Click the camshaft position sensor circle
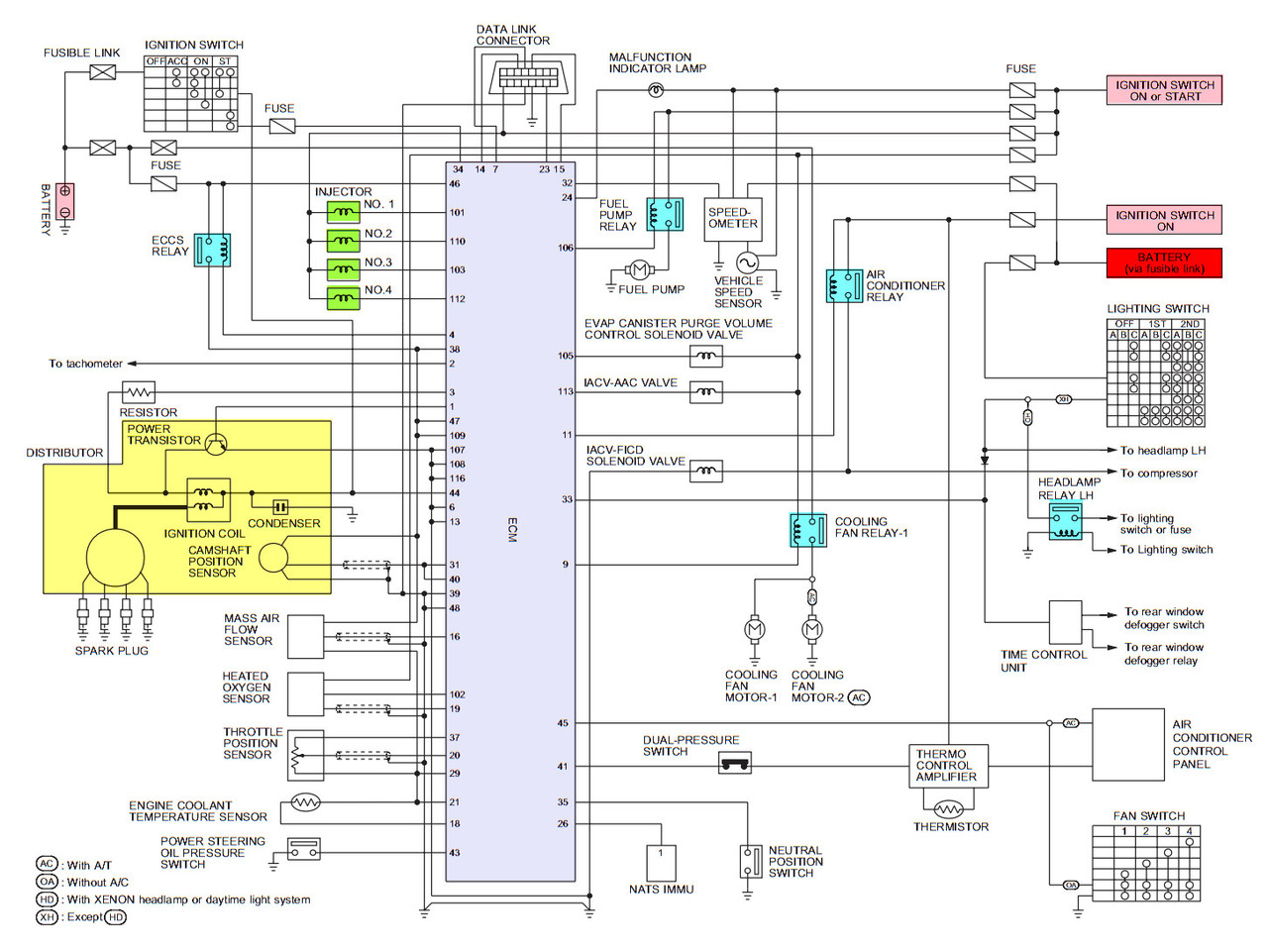Screen dimensions: 1268x952 click(273, 558)
